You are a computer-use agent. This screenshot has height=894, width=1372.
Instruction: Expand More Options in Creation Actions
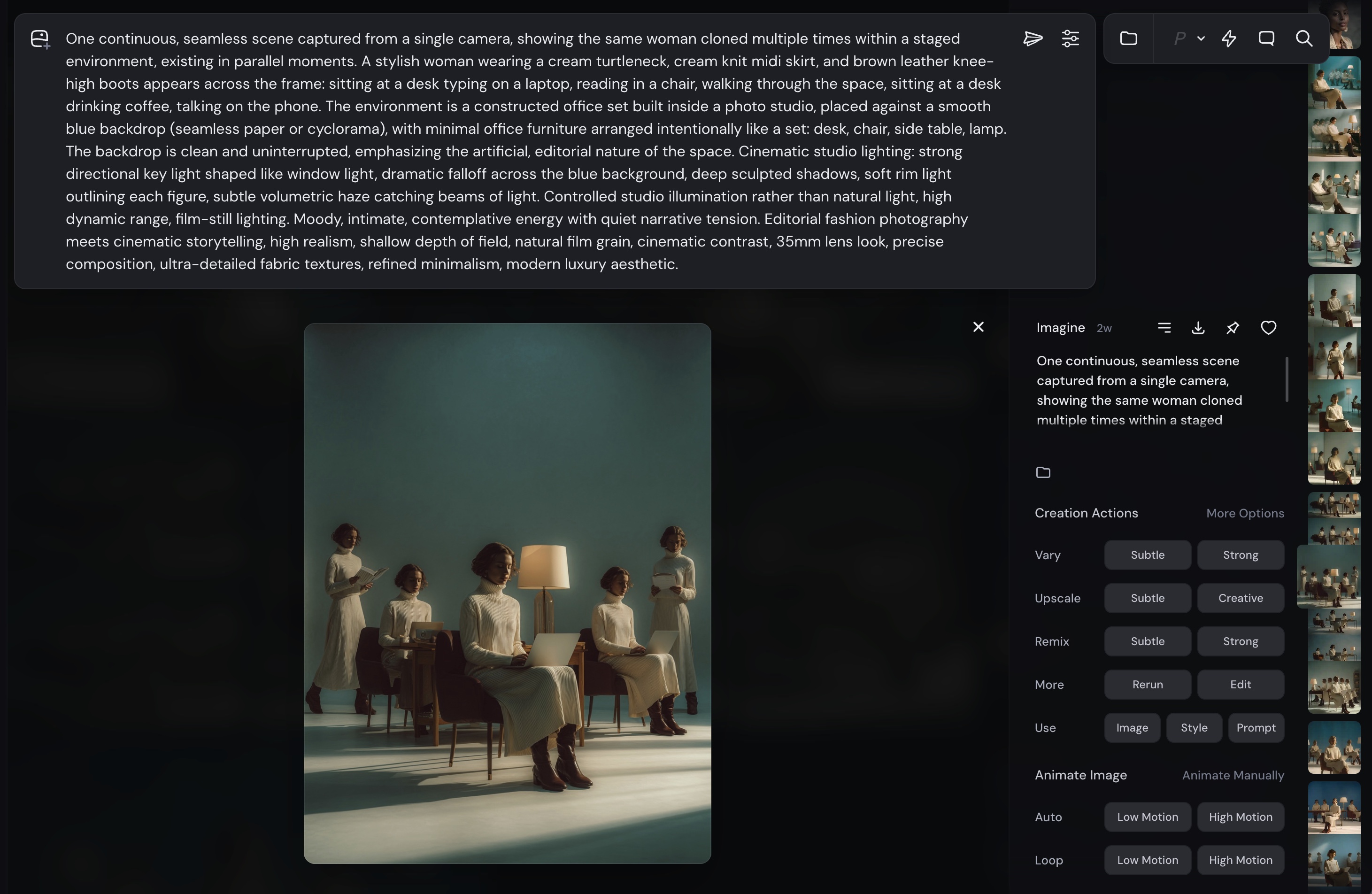click(1245, 513)
